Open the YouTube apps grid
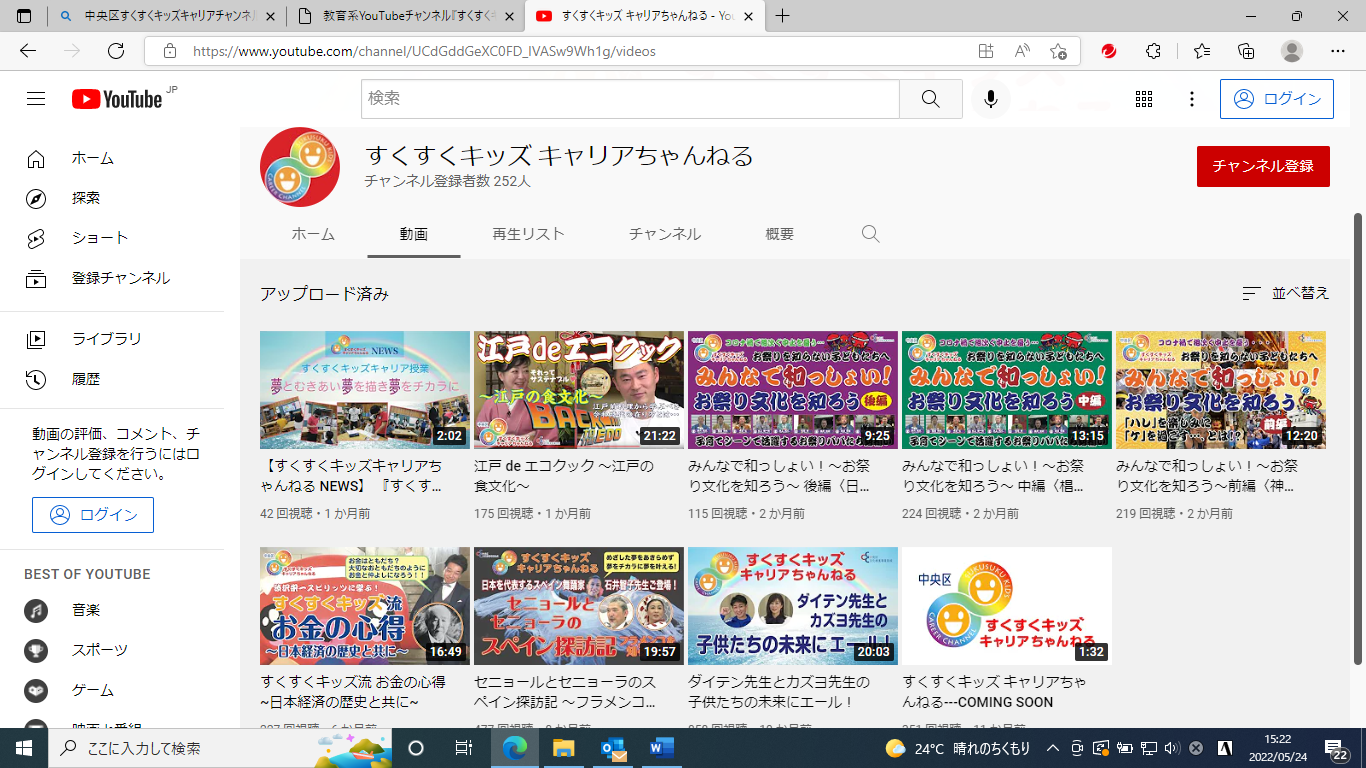Image resolution: width=1366 pixels, height=768 pixels. tap(1144, 99)
